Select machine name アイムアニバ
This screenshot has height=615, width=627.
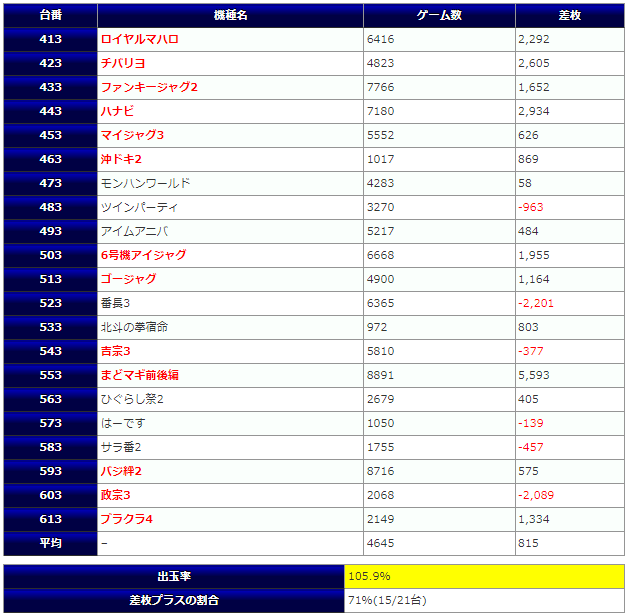pos(134,231)
